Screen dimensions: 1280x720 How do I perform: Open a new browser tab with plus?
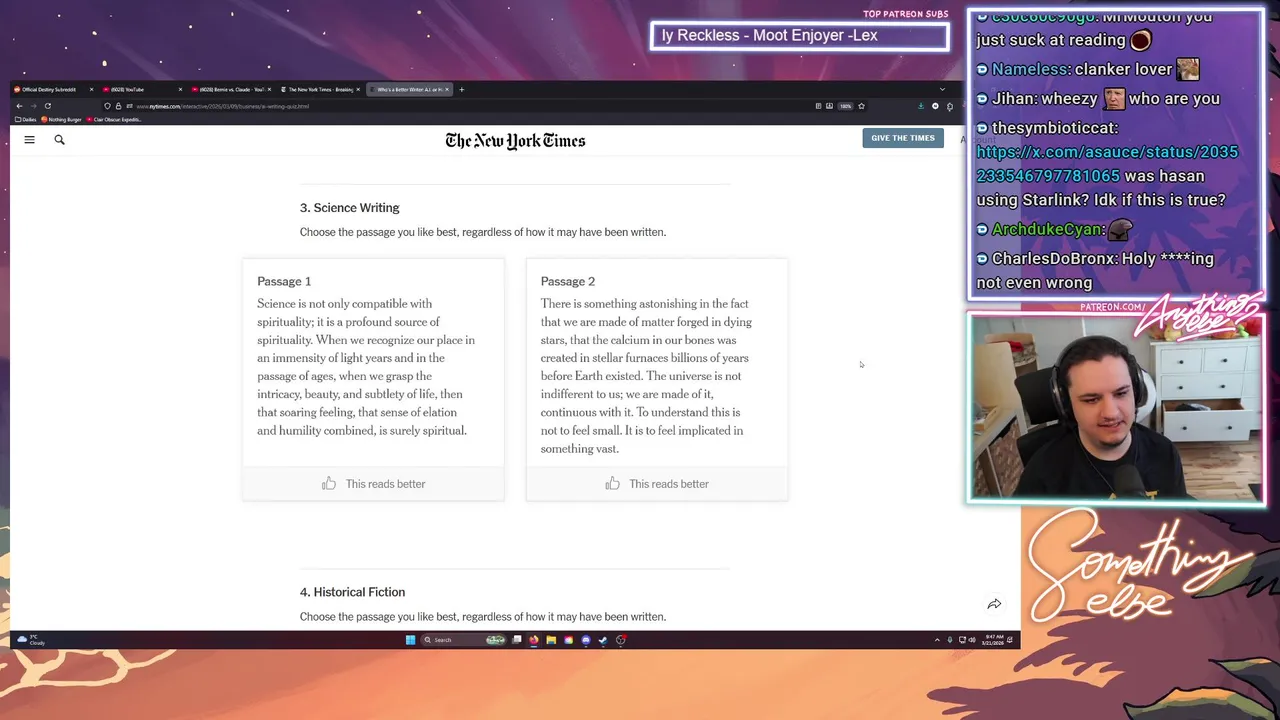[461, 90]
